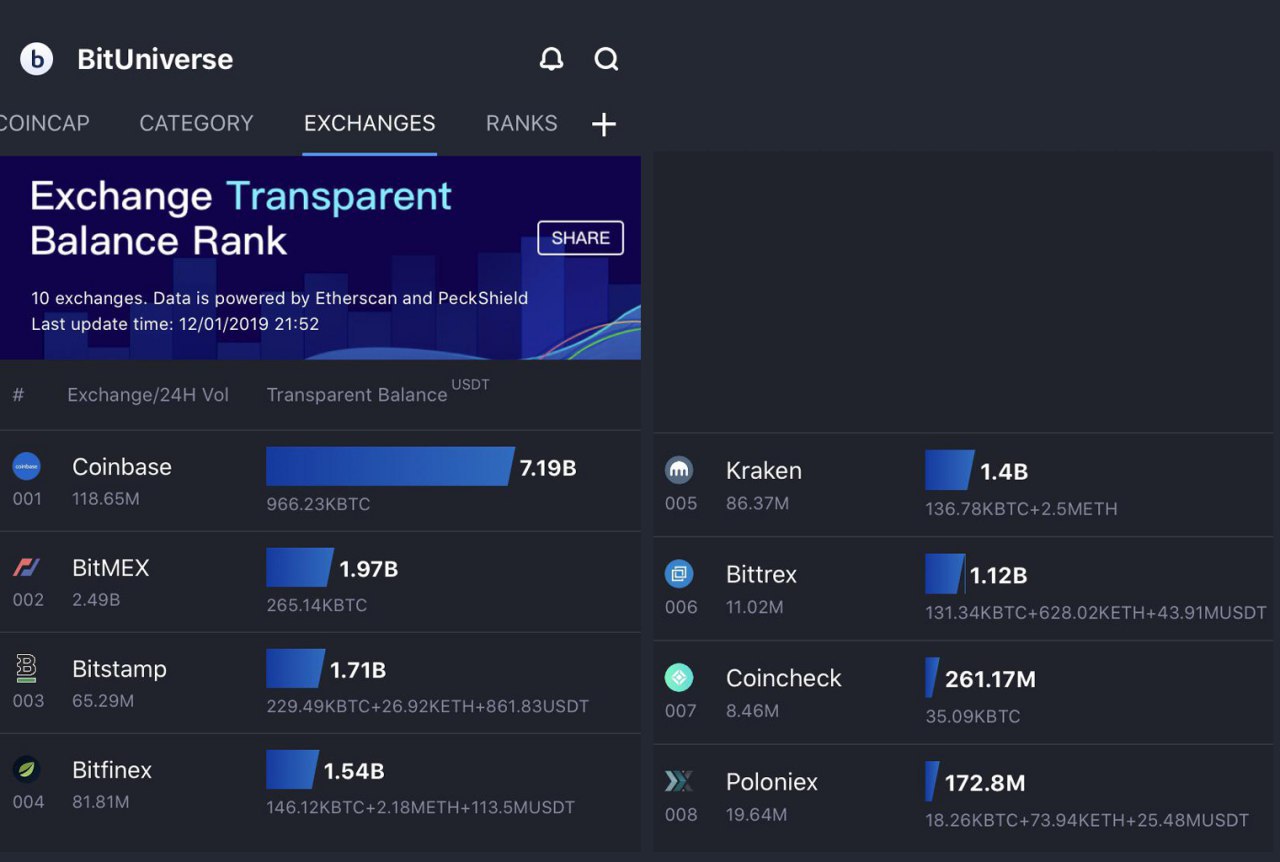Image resolution: width=1280 pixels, height=862 pixels.
Task: Tap the BitUniverse logo icon
Action: (37, 59)
